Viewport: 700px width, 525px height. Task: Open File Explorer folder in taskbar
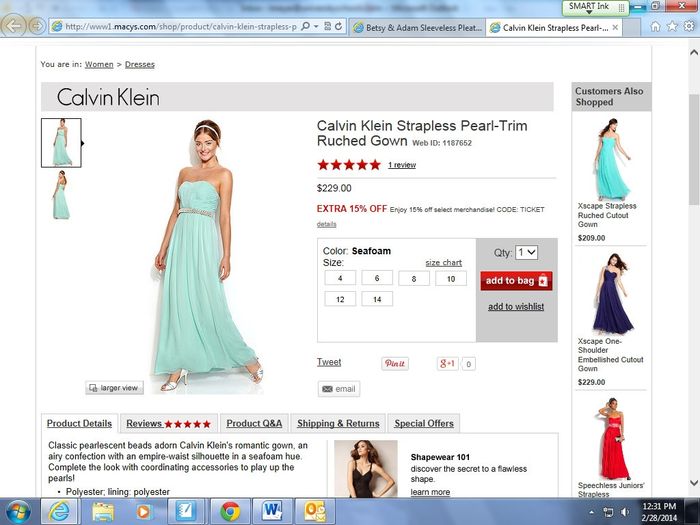[103, 512]
